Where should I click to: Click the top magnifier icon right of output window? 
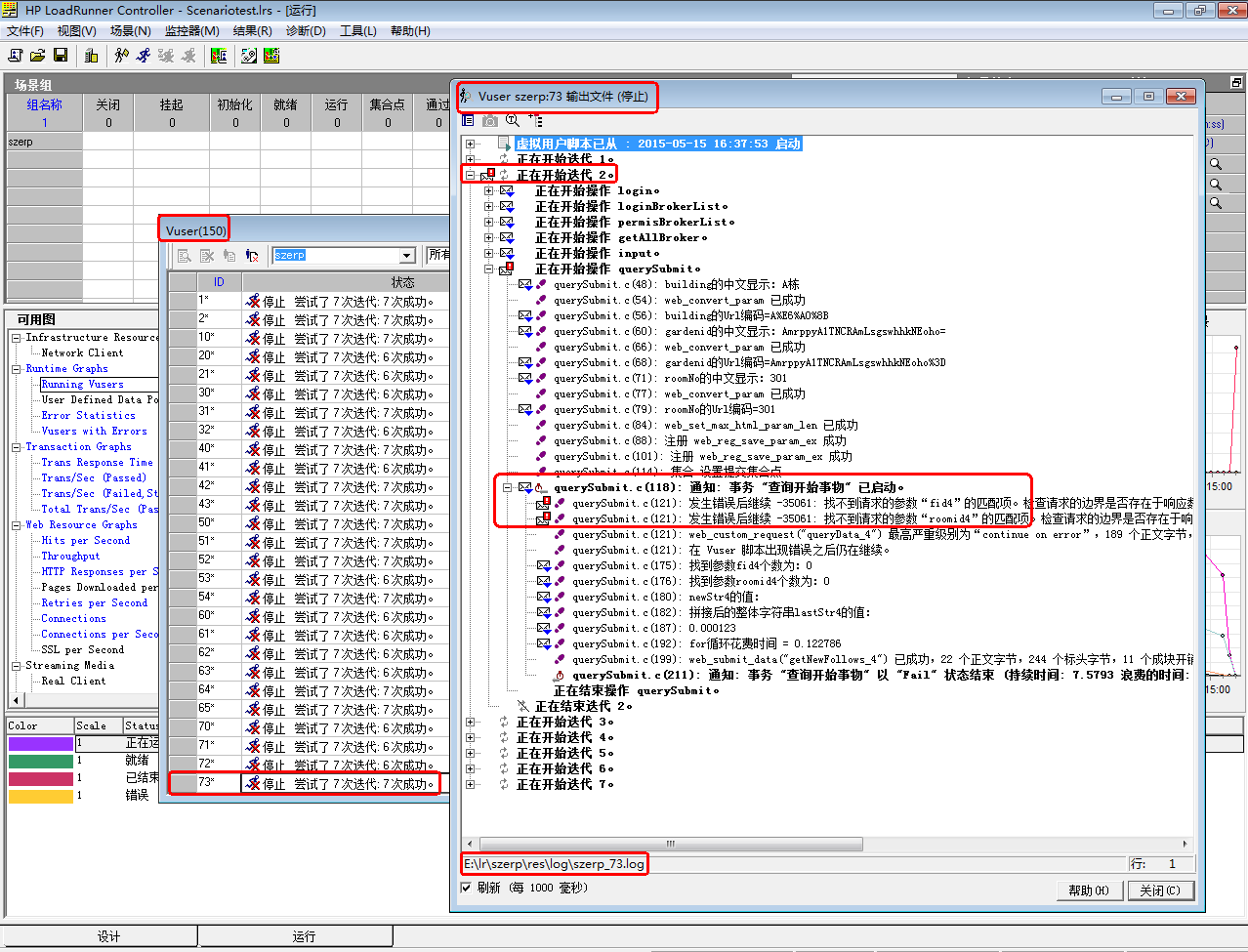click(1216, 164)
